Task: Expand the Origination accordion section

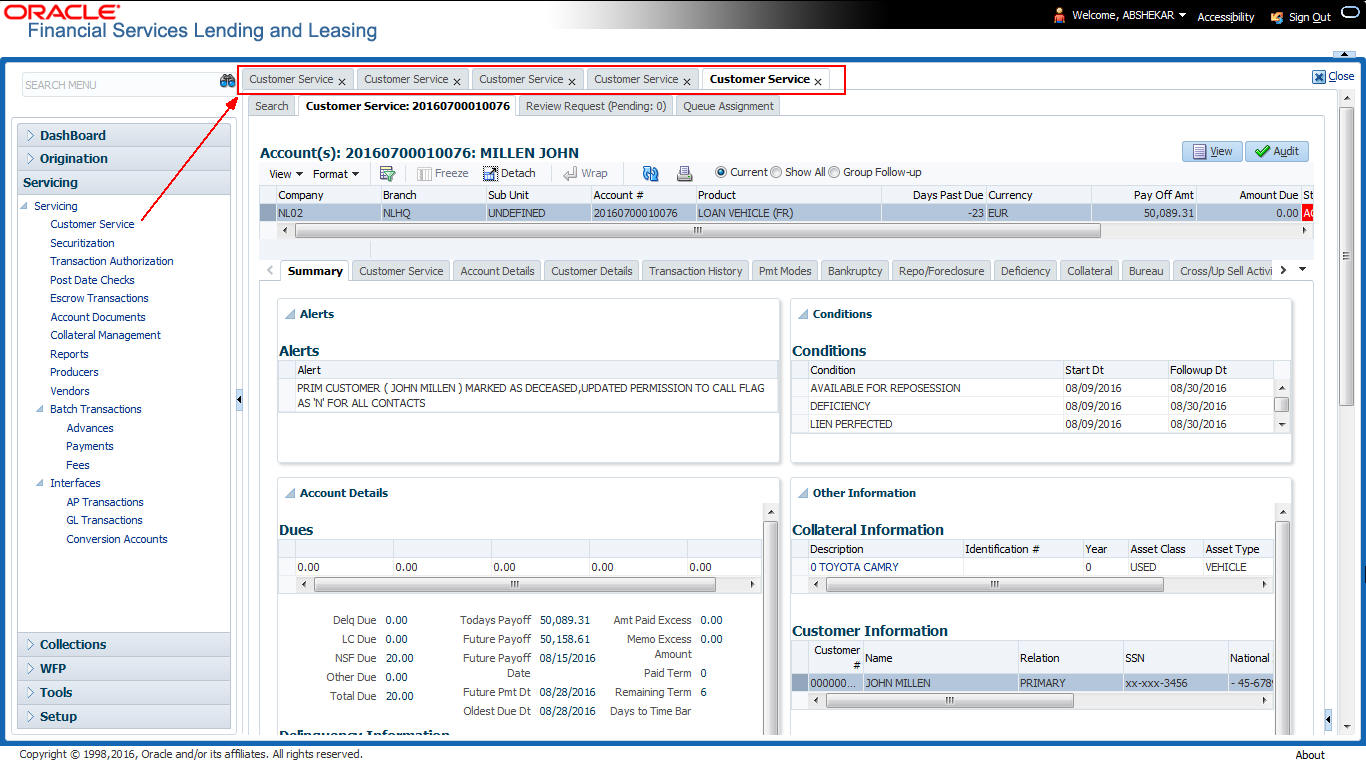Action: (124, 158)
